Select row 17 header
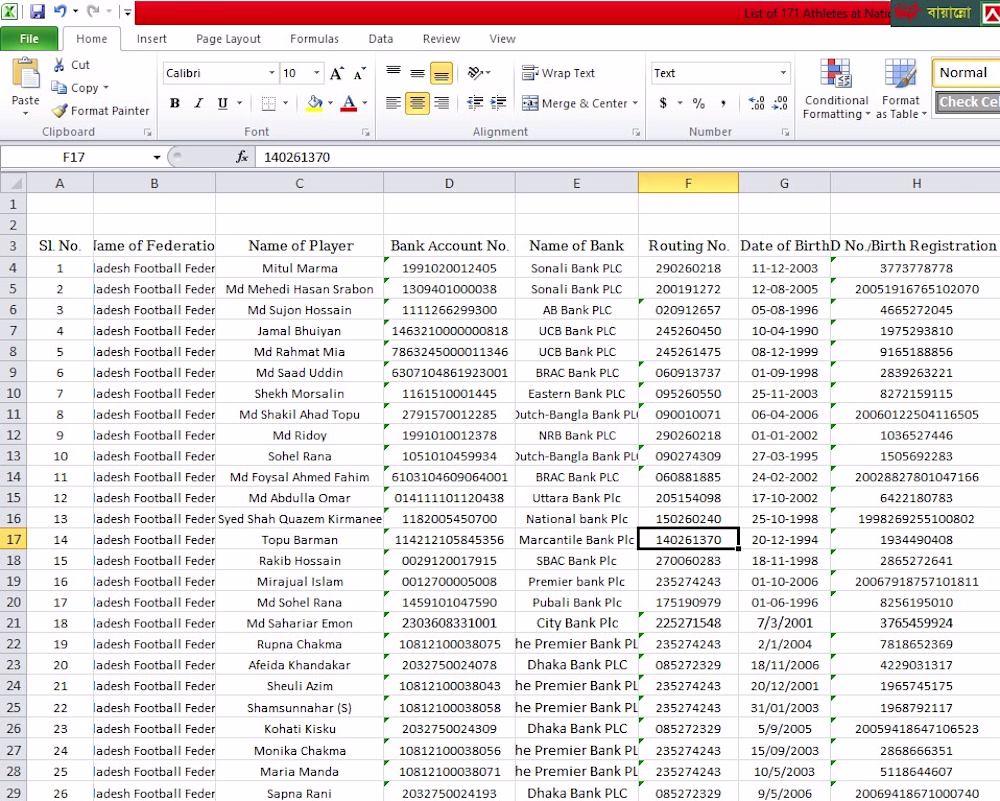1000x801 pixels. click(13, 540)
